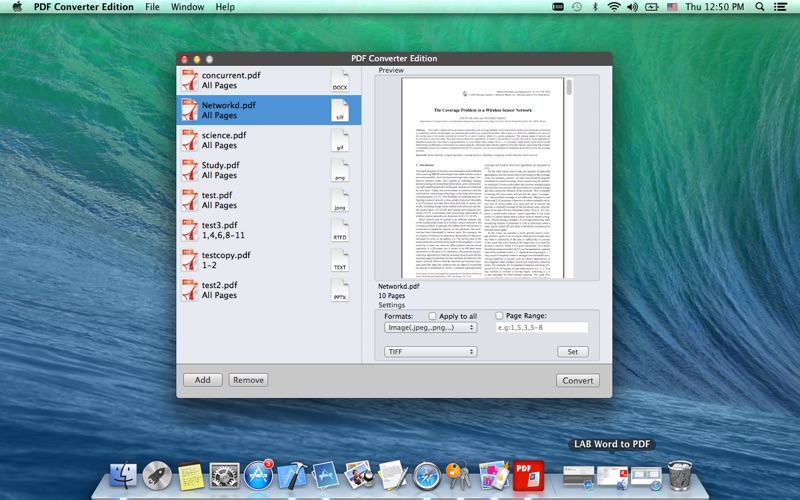The height and width of the screenshot is (500, 800).
Task: Click the PDF file icon beside science.pdf
Action: 190,140
